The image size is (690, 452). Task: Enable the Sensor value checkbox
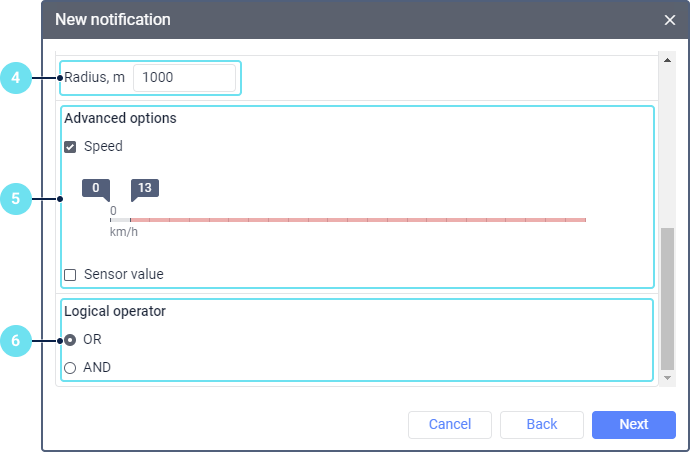(71, 274)
